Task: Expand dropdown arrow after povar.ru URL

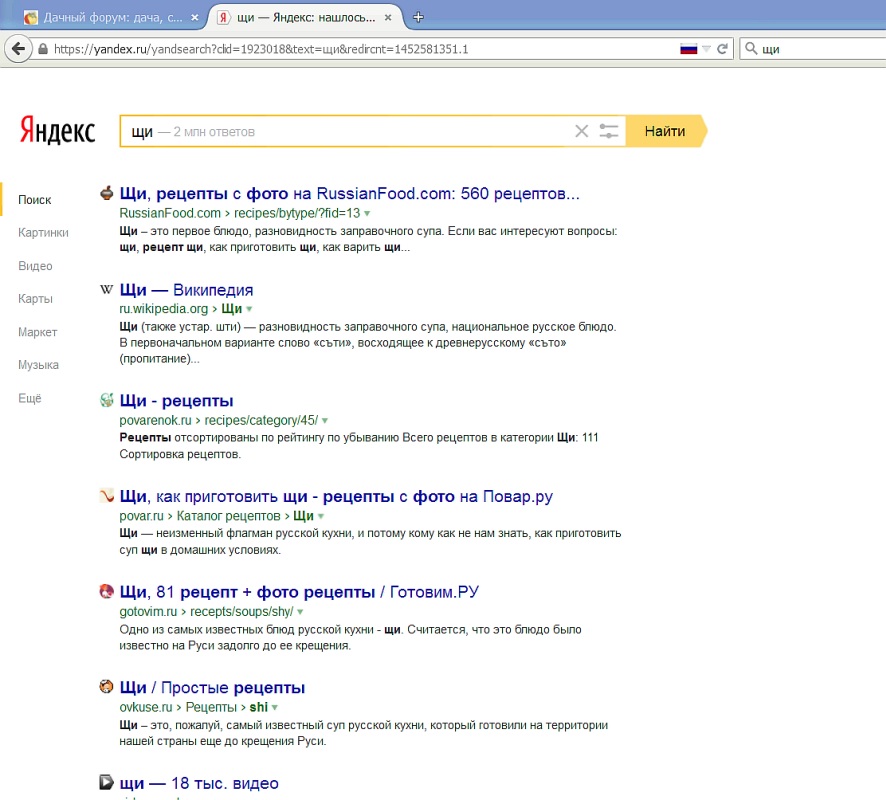Action: tap(321, 516)
